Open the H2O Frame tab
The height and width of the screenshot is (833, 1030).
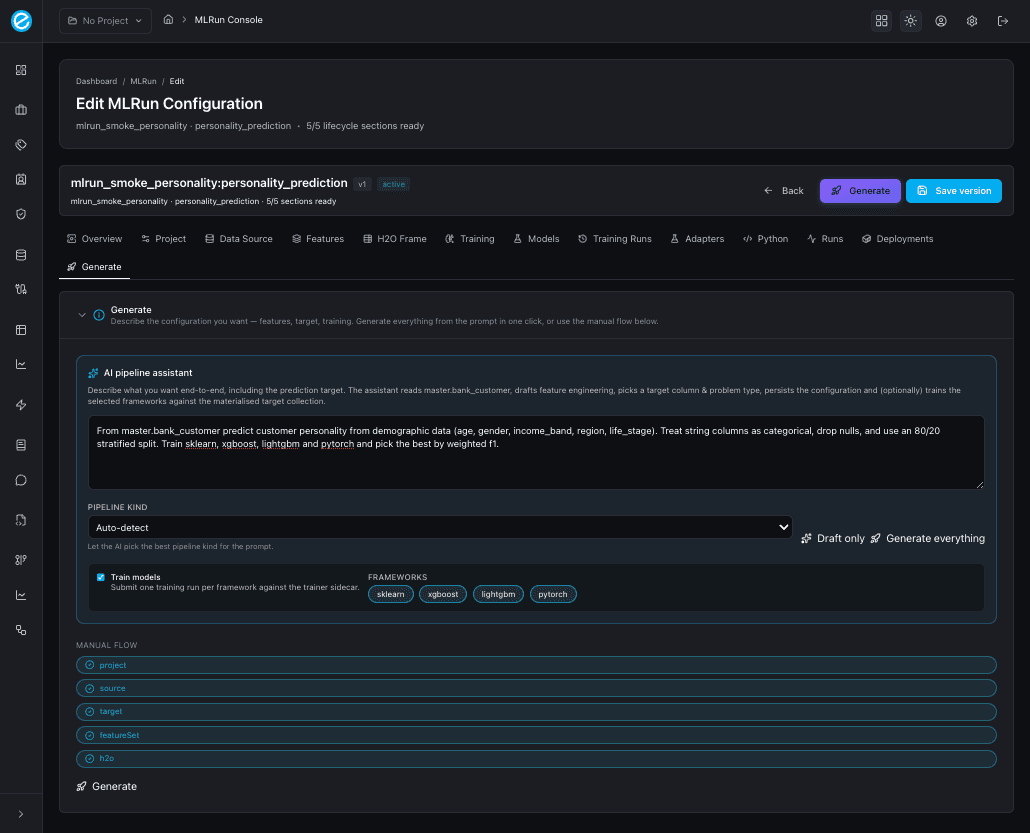[394, 239]
